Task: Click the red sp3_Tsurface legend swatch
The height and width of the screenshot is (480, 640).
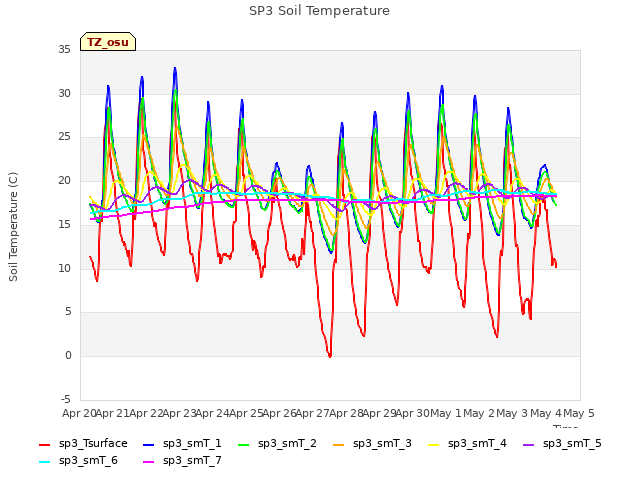Action: (44, 444)
